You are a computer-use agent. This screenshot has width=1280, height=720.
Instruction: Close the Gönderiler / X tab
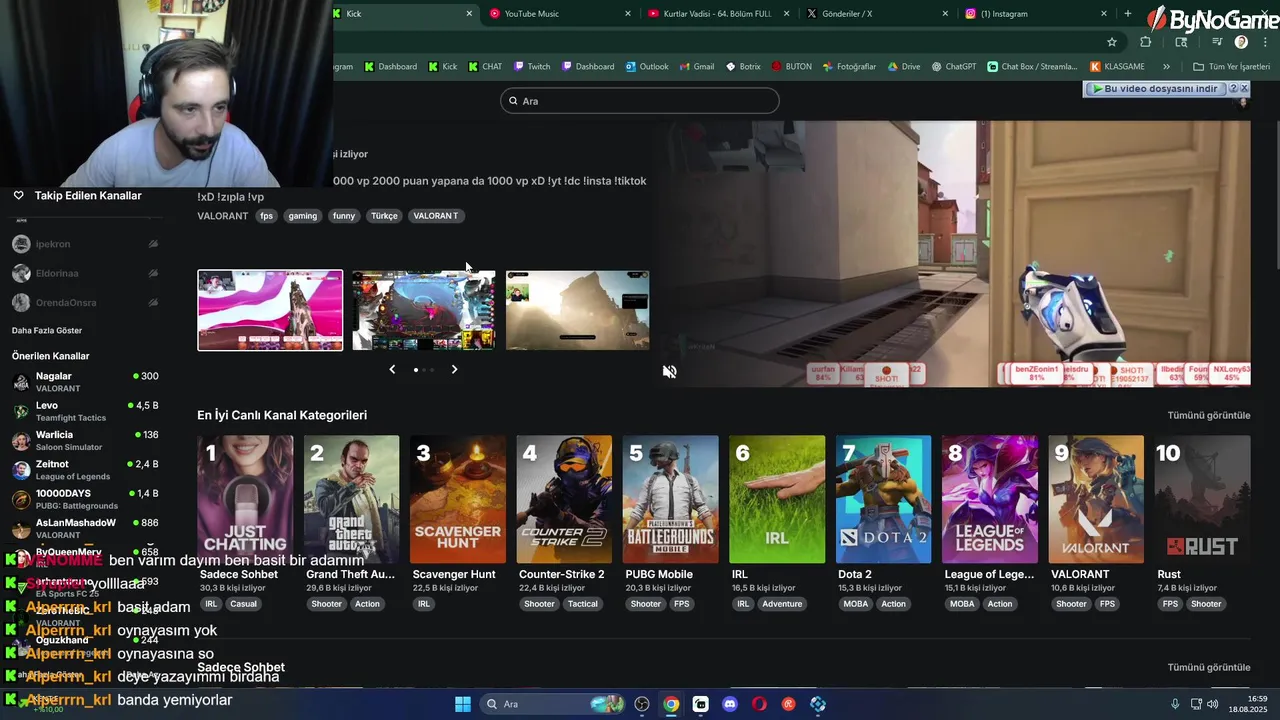[x=945, y=14]
